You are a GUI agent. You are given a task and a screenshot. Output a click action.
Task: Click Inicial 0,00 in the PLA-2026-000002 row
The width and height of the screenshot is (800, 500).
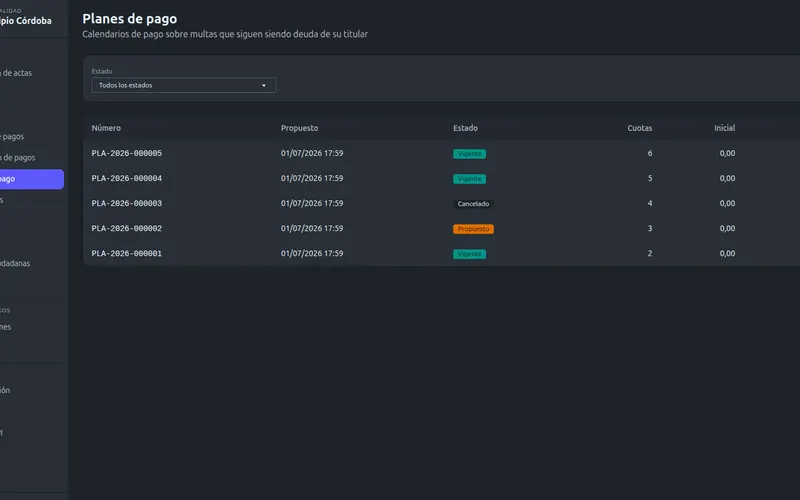coord(727,228)
